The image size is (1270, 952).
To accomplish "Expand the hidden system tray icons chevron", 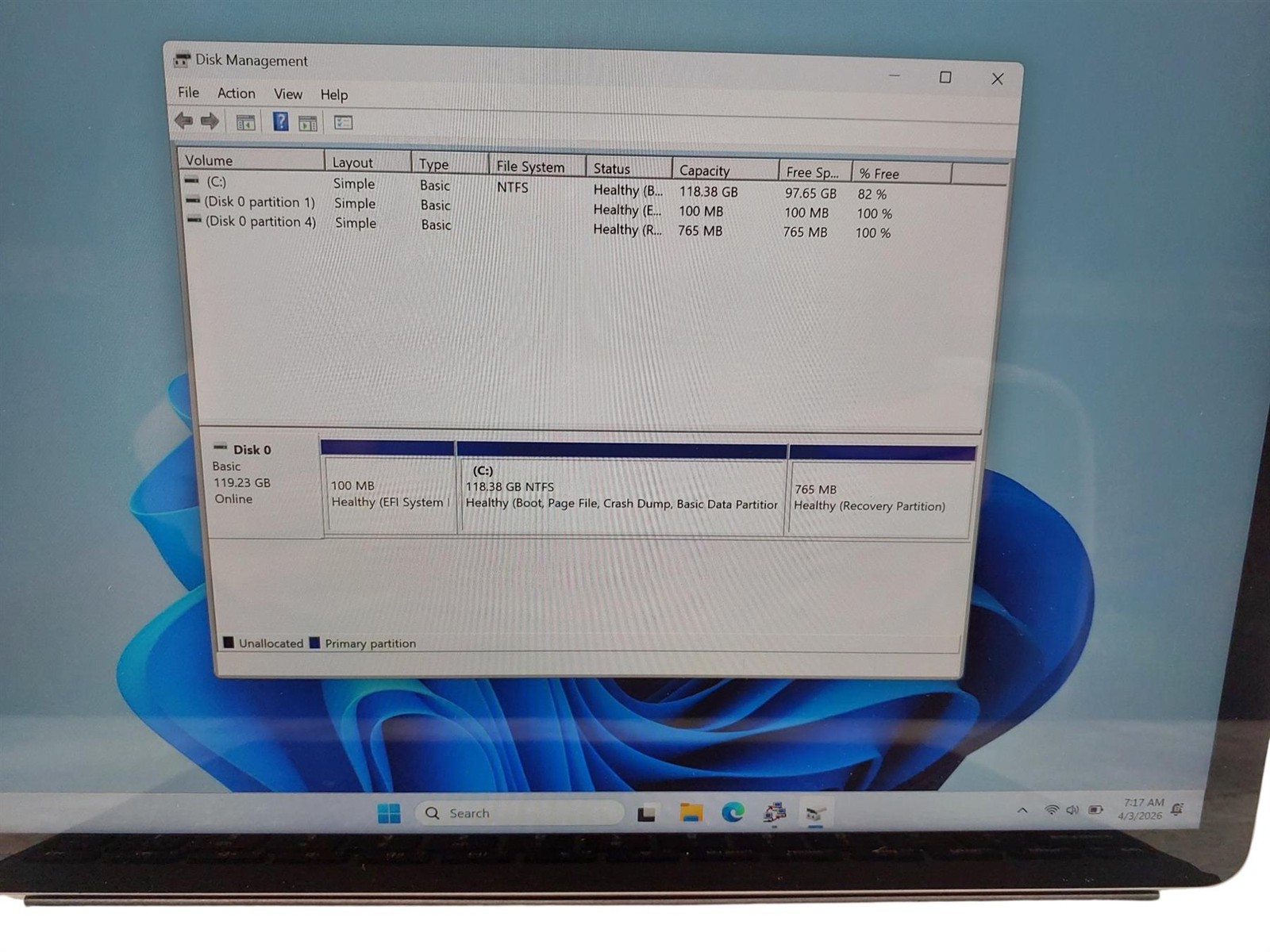I will [1022, 810].
